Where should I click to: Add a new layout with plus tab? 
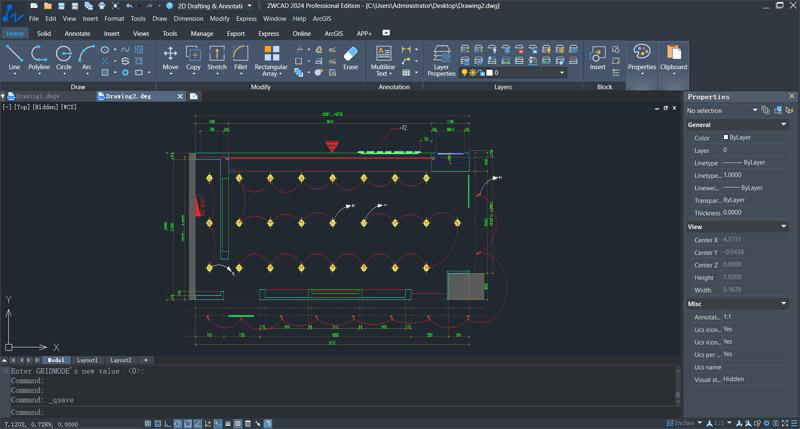(x=145, y=360)
